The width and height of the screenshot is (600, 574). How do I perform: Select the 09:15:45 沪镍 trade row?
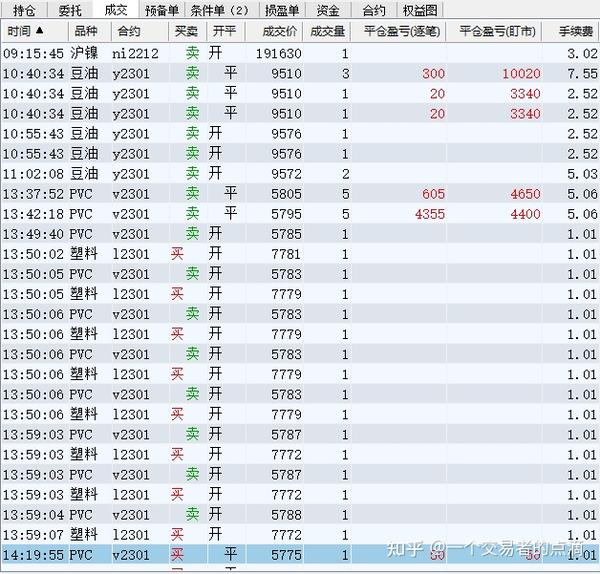(300, 53)
